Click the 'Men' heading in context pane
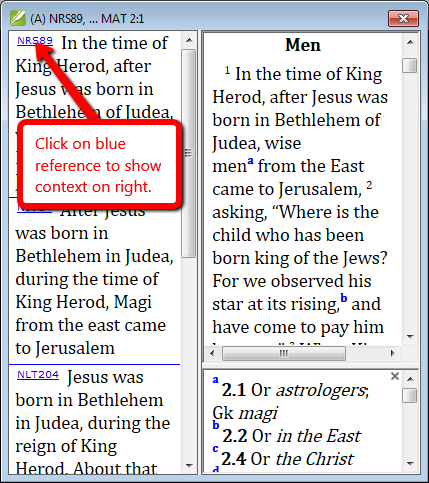 (x=303, y=45)
